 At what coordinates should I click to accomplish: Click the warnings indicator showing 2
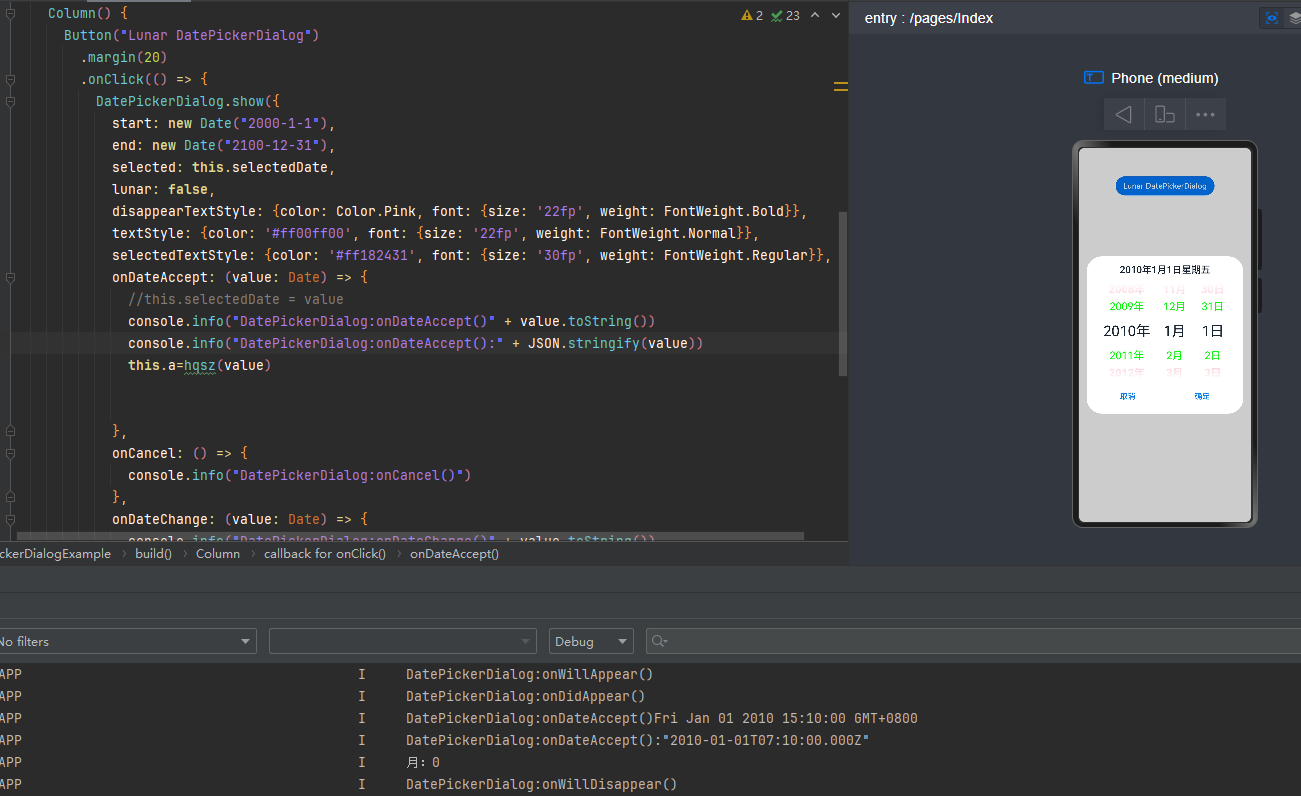tap(752, 15)
